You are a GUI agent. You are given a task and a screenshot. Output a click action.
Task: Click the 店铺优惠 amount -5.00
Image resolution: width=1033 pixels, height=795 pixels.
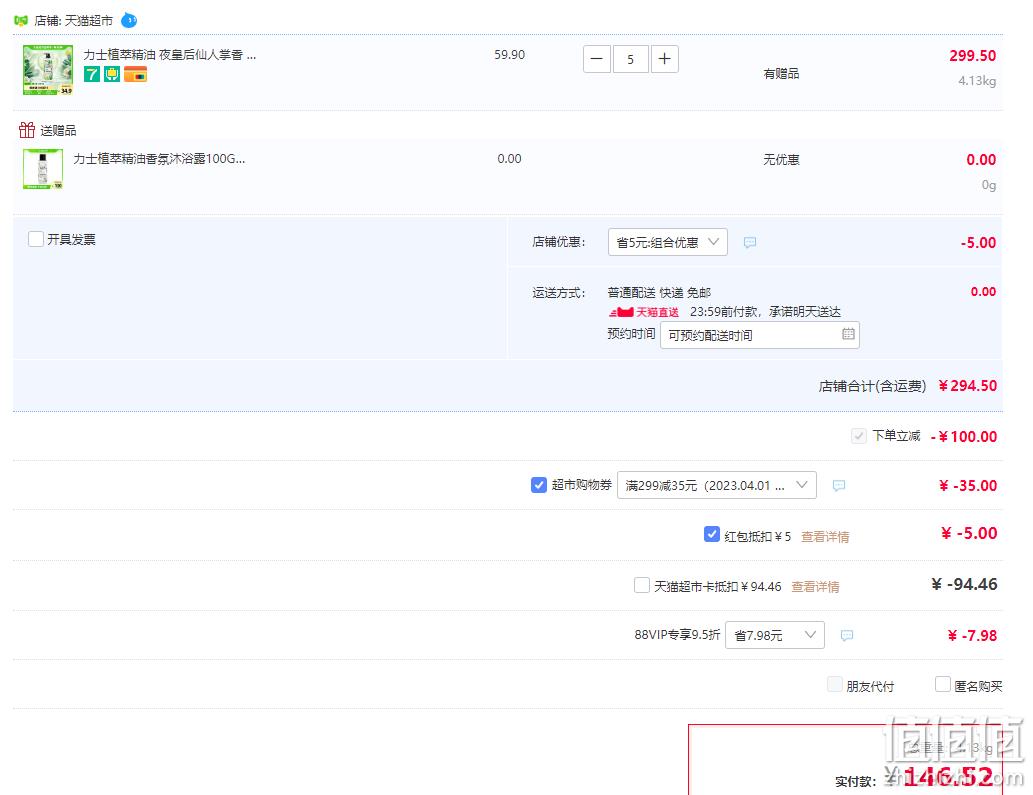click(x=978, y=243)
